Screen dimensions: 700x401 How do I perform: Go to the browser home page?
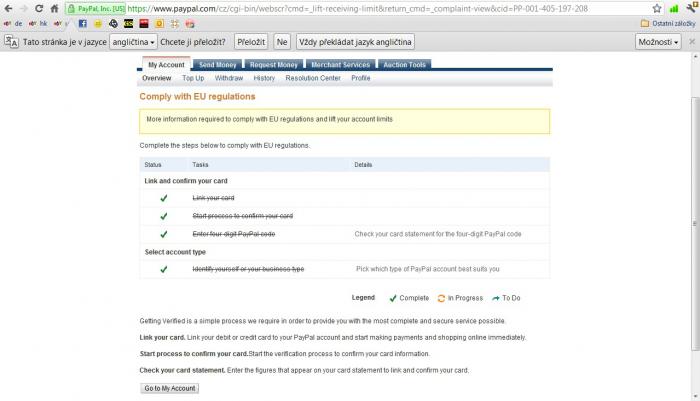tap(56, 8)
